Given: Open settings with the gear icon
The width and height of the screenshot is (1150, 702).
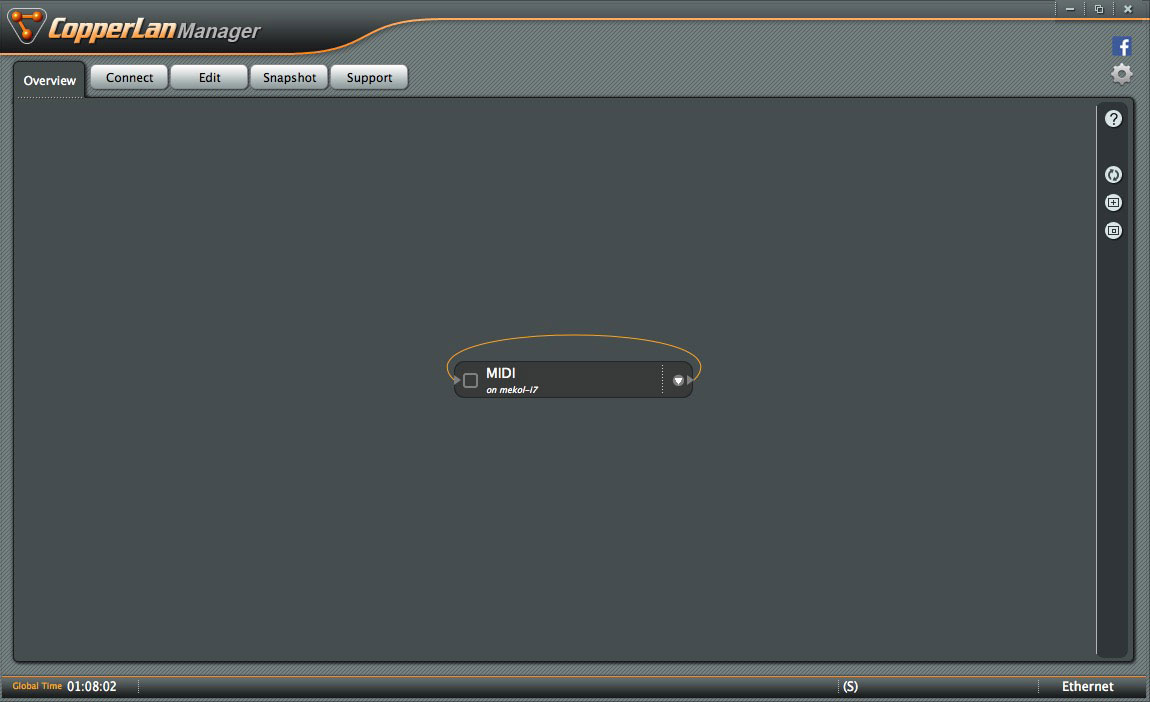Looking at the screenshot, I should pos(1122,74).
